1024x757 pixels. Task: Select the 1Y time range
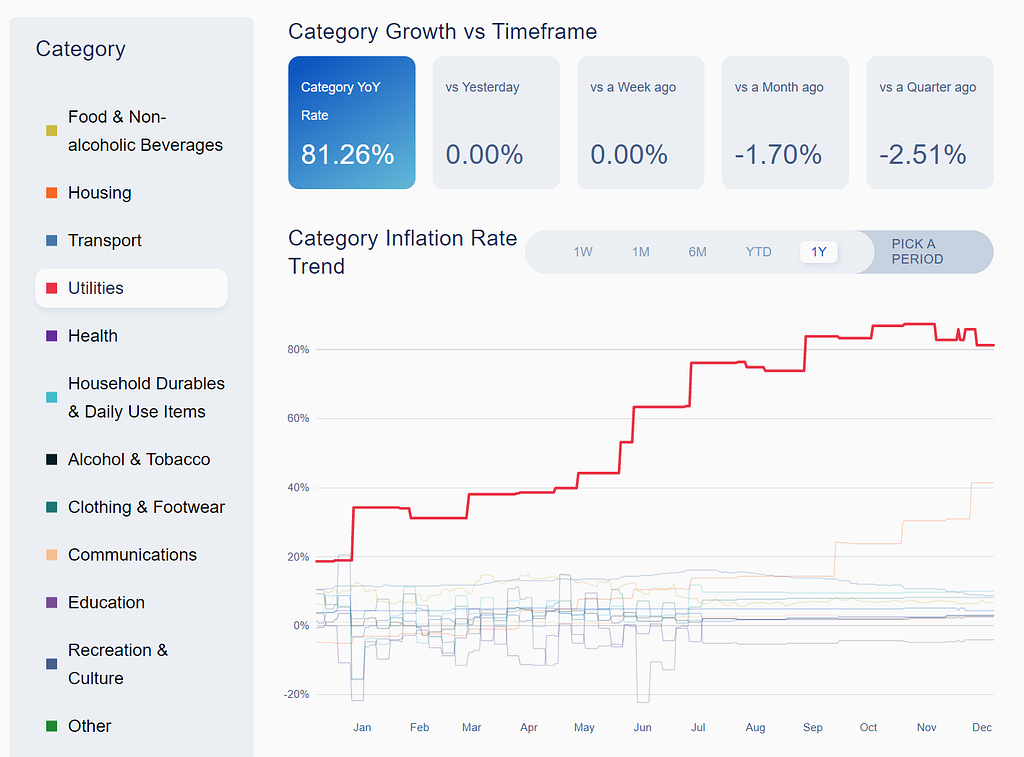coord(819,252)
